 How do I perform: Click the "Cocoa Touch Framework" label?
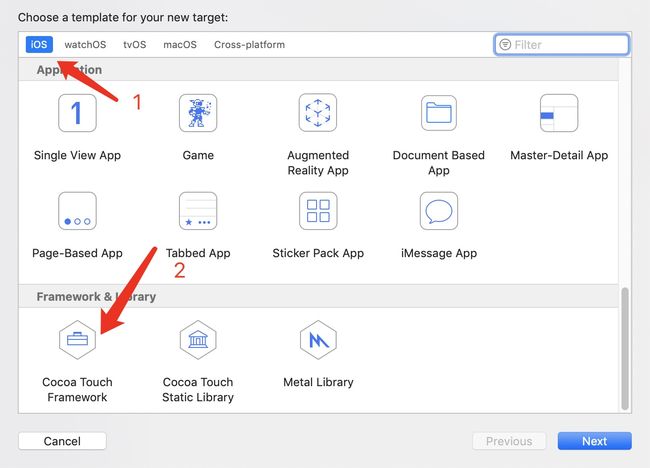(77, 389)
